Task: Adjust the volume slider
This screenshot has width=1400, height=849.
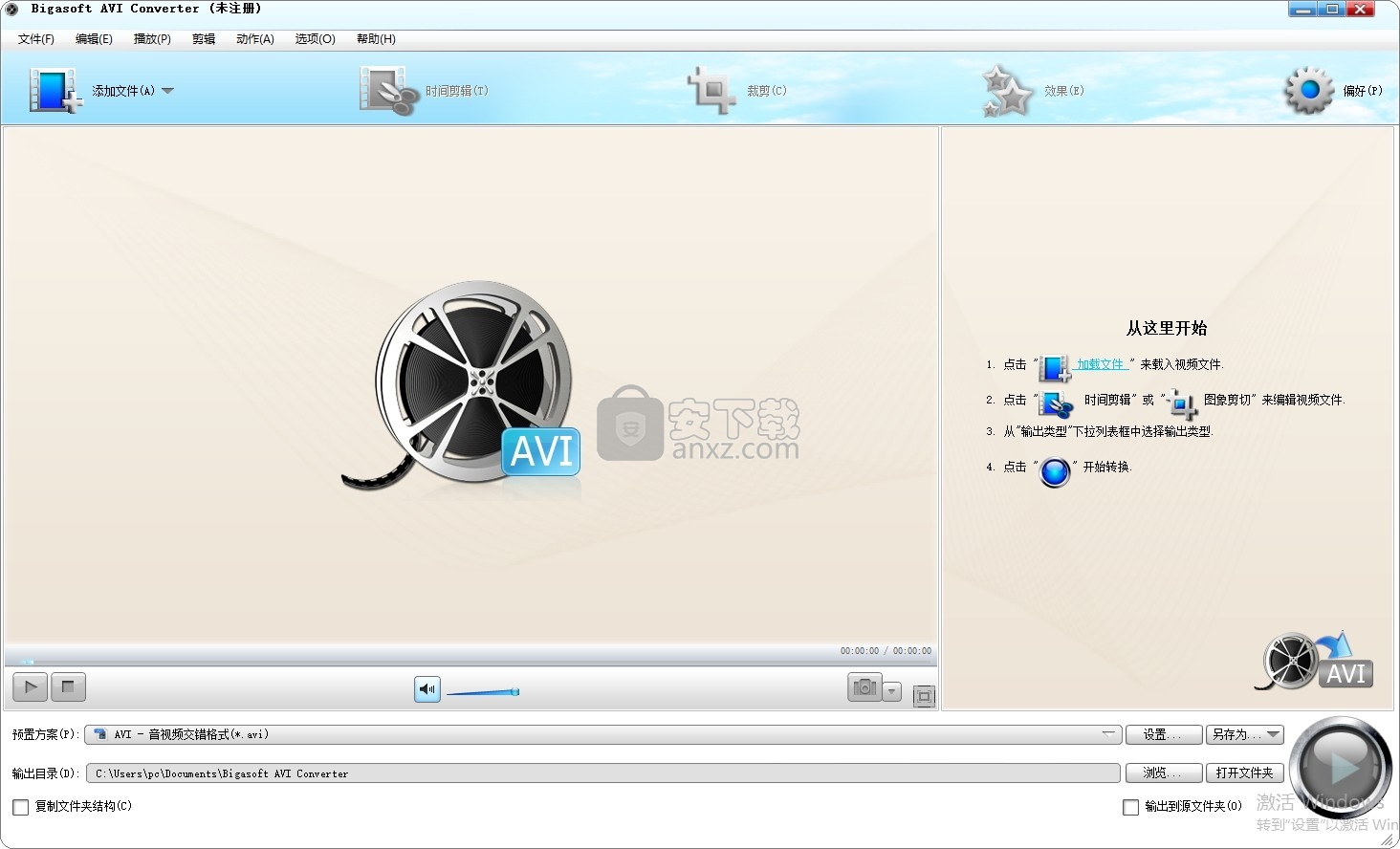Action: pos(483,691)
